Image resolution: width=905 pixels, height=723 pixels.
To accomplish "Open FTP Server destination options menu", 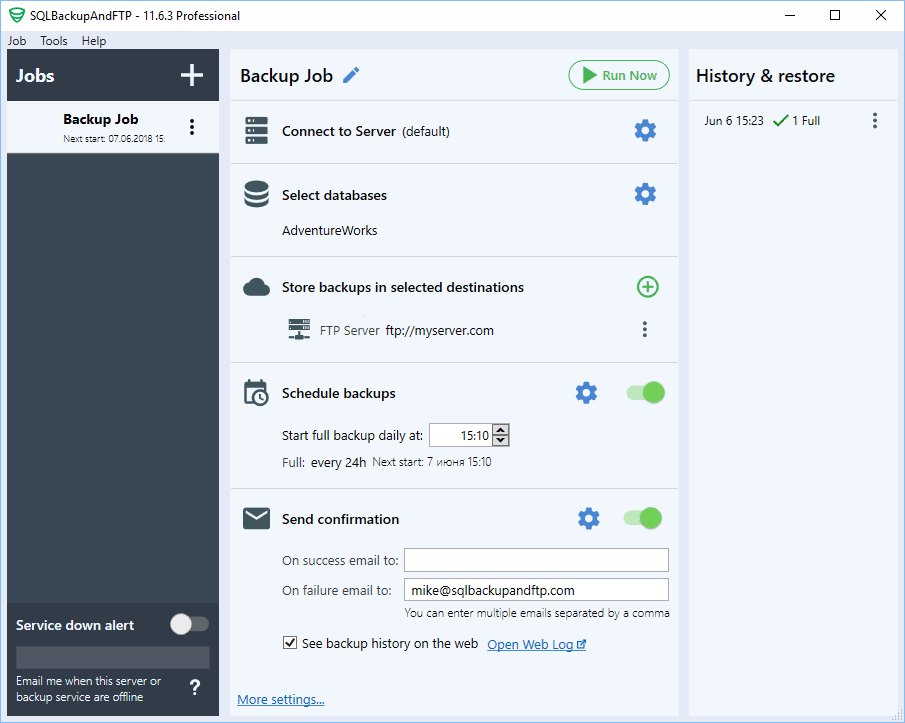I will [x=645, y=329].
